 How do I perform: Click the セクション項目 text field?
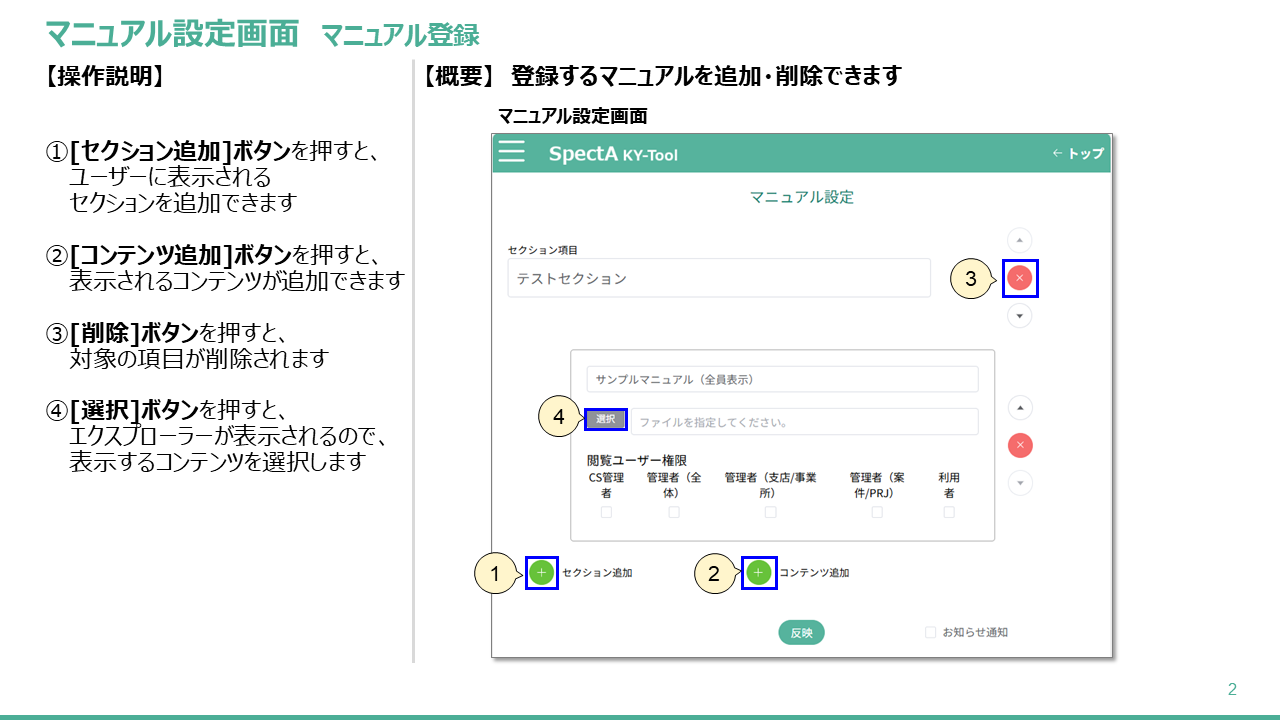click(x=718, y=278)
